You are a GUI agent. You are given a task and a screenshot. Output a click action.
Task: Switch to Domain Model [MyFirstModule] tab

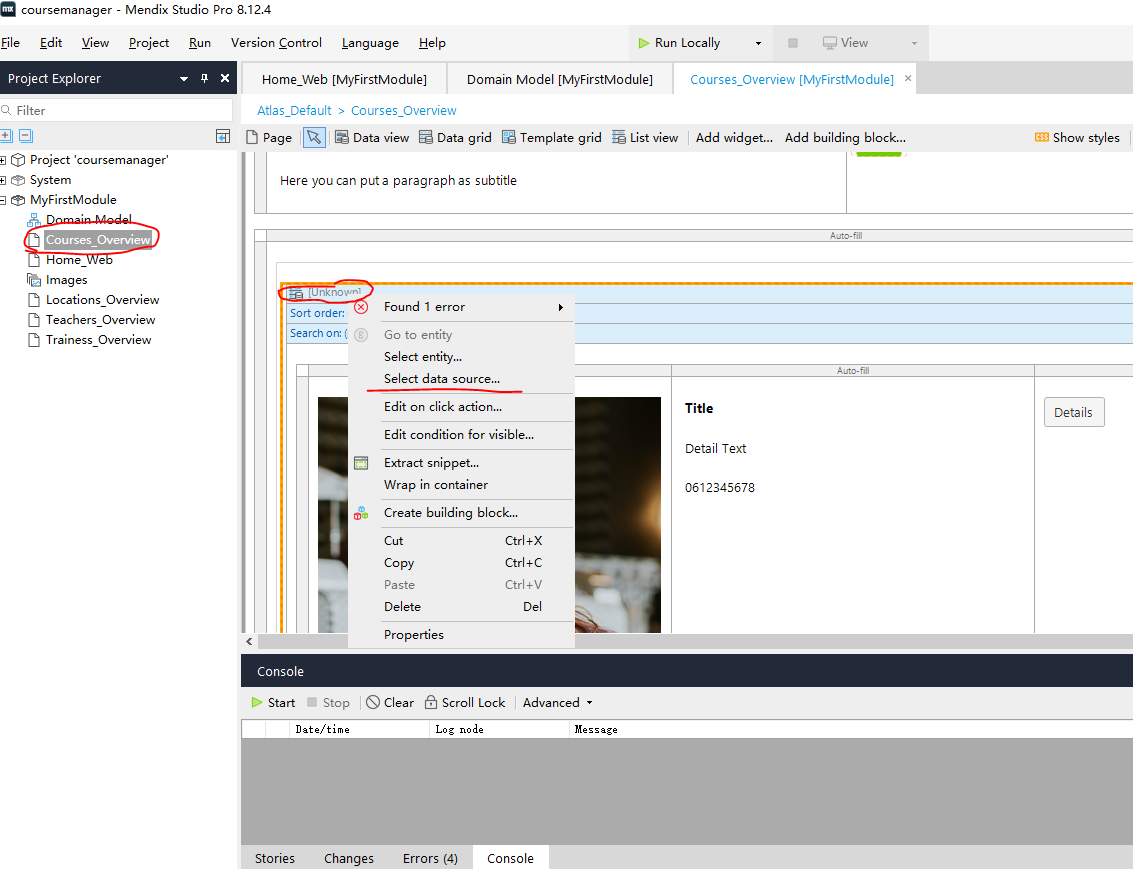pos(559,79)
